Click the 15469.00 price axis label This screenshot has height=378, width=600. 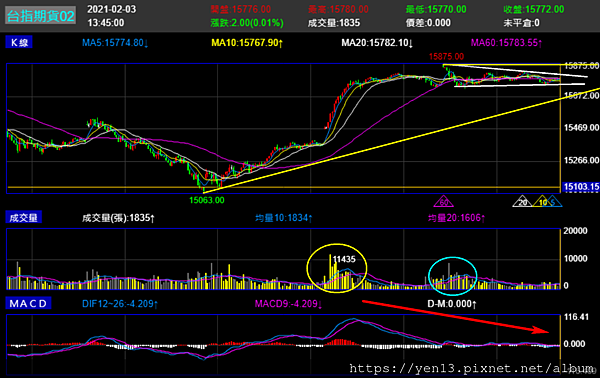(x=582, y=127)
